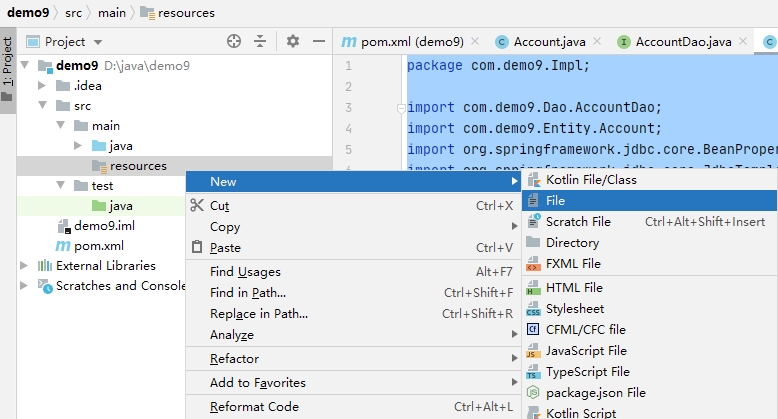
Task: Click File in the New submenu
Action: [x=556, y=201]
